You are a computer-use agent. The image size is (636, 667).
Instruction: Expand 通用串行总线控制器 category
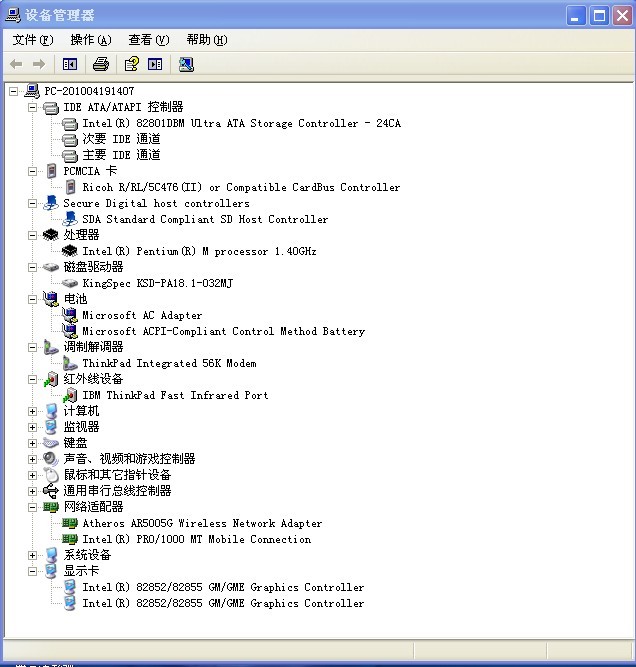click(x=32, y=491)
